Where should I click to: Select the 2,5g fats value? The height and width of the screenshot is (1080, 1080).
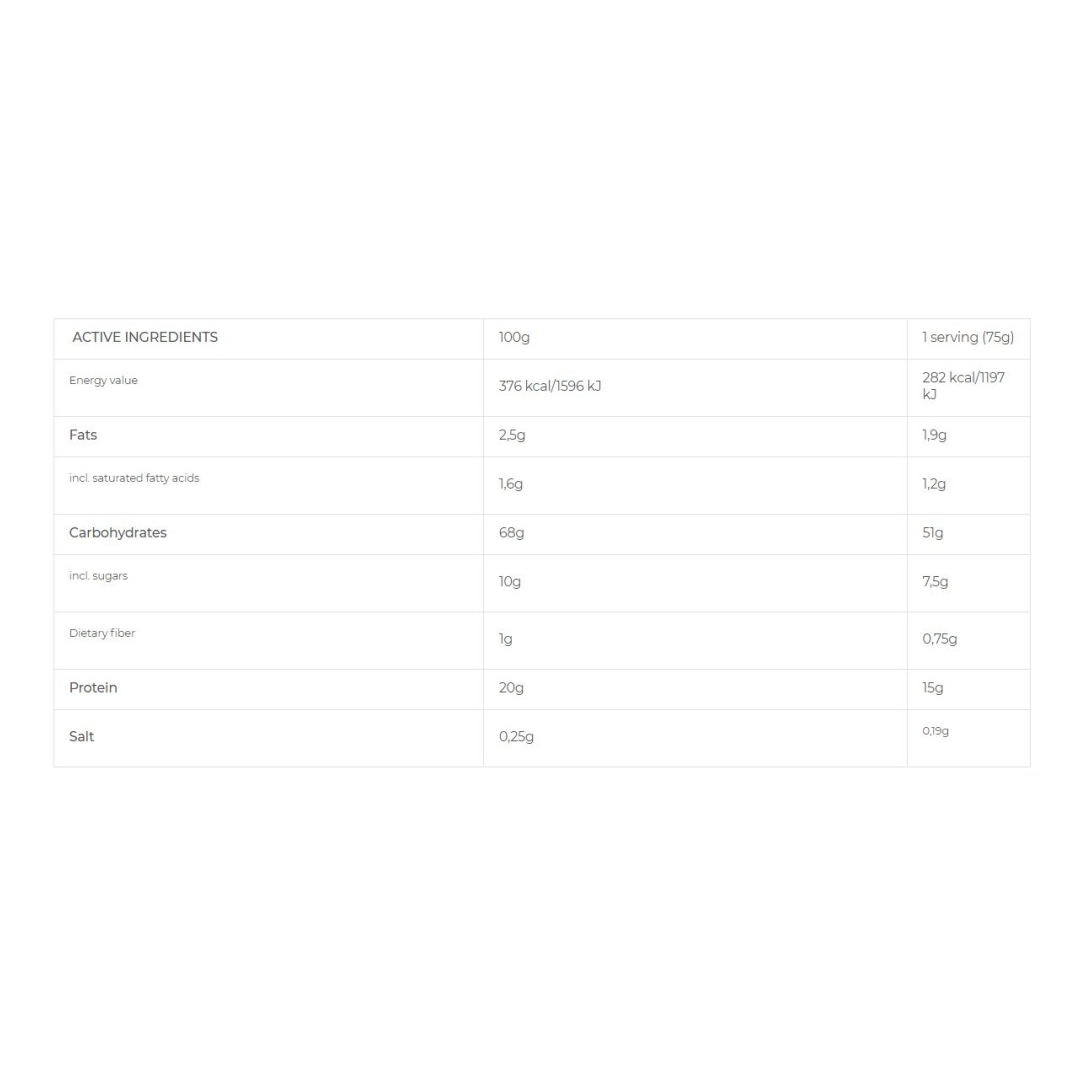pos(510,436)
